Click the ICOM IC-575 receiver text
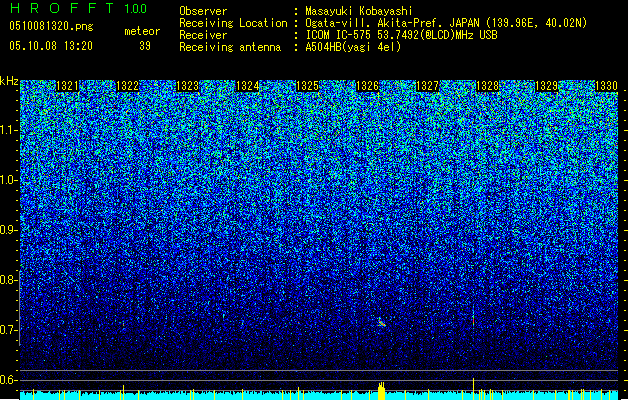This screenshot has height=400, width=629. 401,35
